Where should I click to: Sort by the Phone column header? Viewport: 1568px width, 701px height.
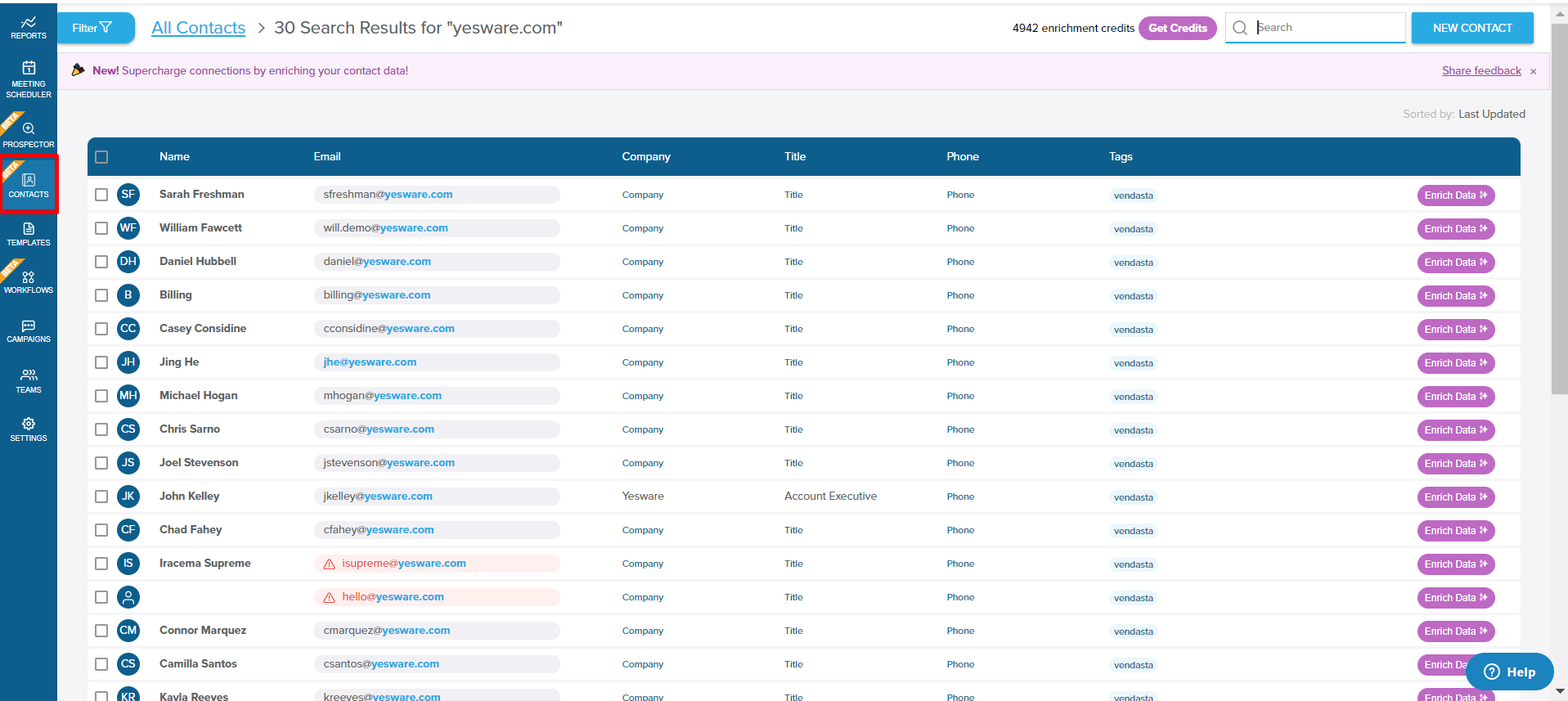pyautogui.click(x=963, y=156)
